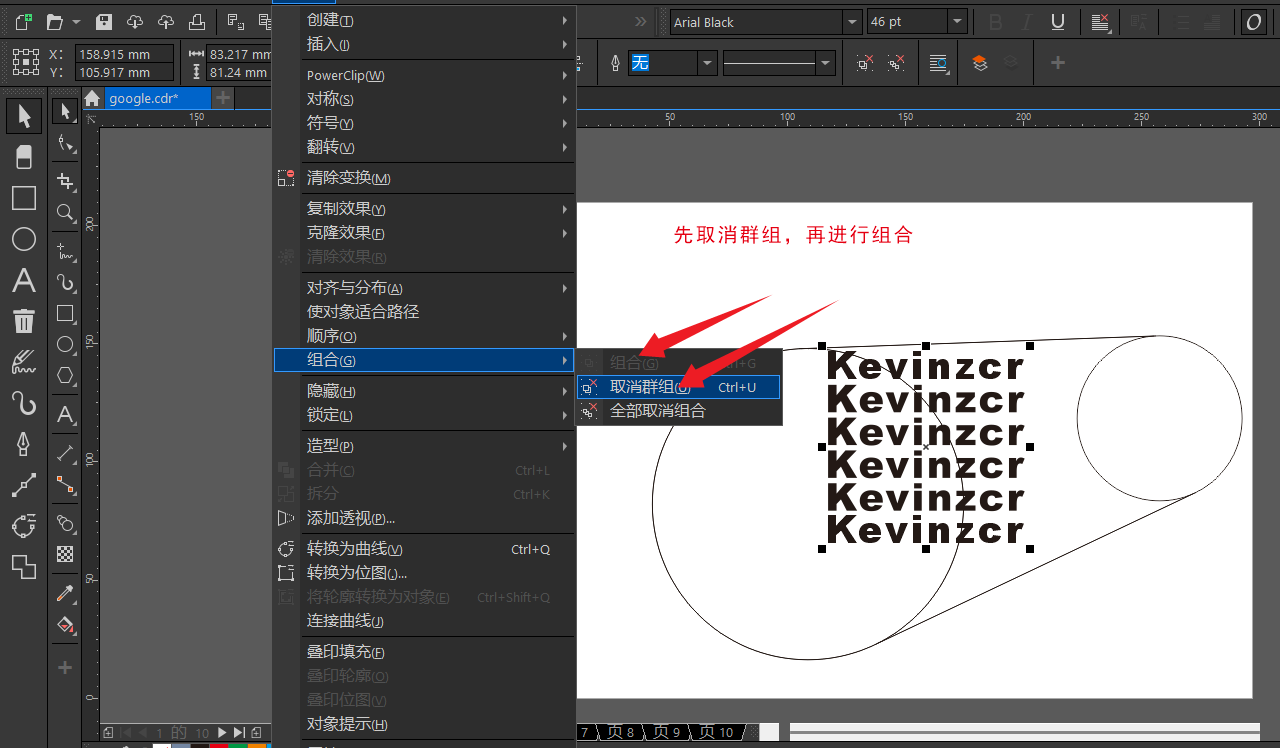Image resolution: width=1280 pixels, height=748 pixels.
Task: Select the large Pen tool
Action: point(24,443)
